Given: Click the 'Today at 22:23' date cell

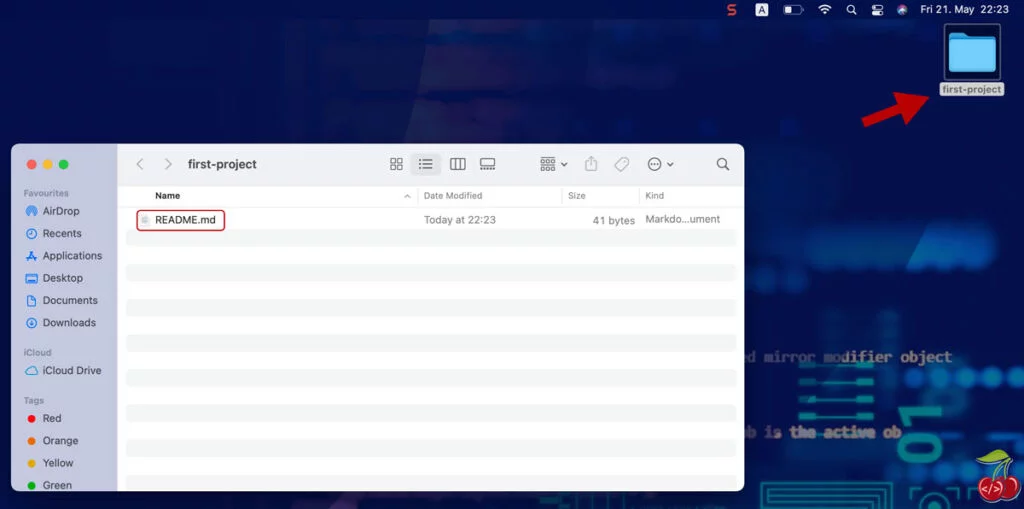Looking at the screenshot, I should (460, 220).
